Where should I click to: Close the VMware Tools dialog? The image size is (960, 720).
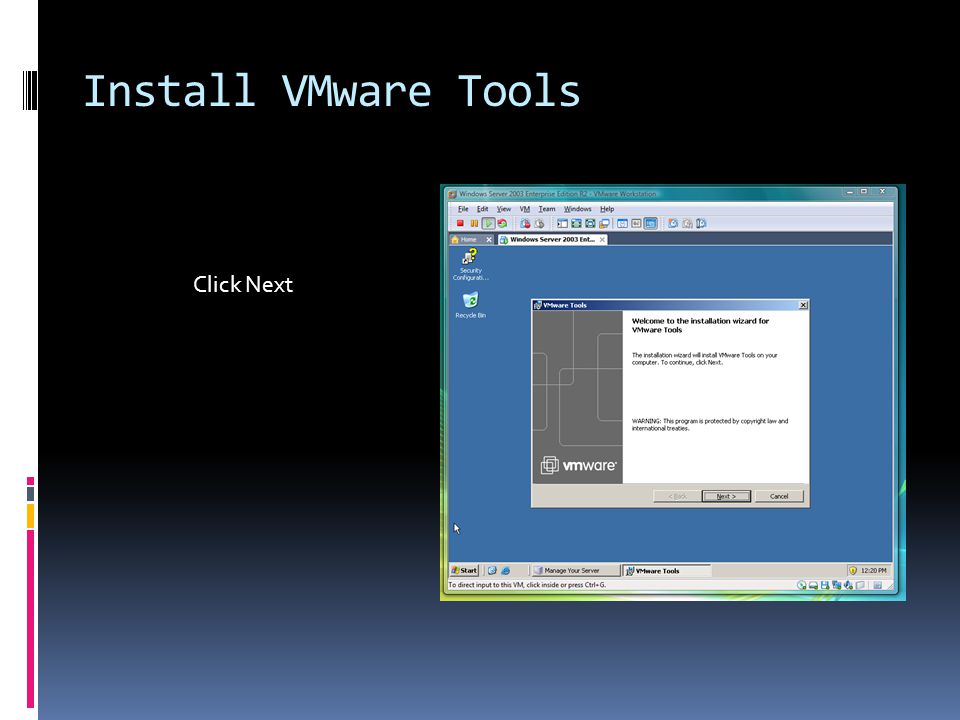[x=803, y=305]
